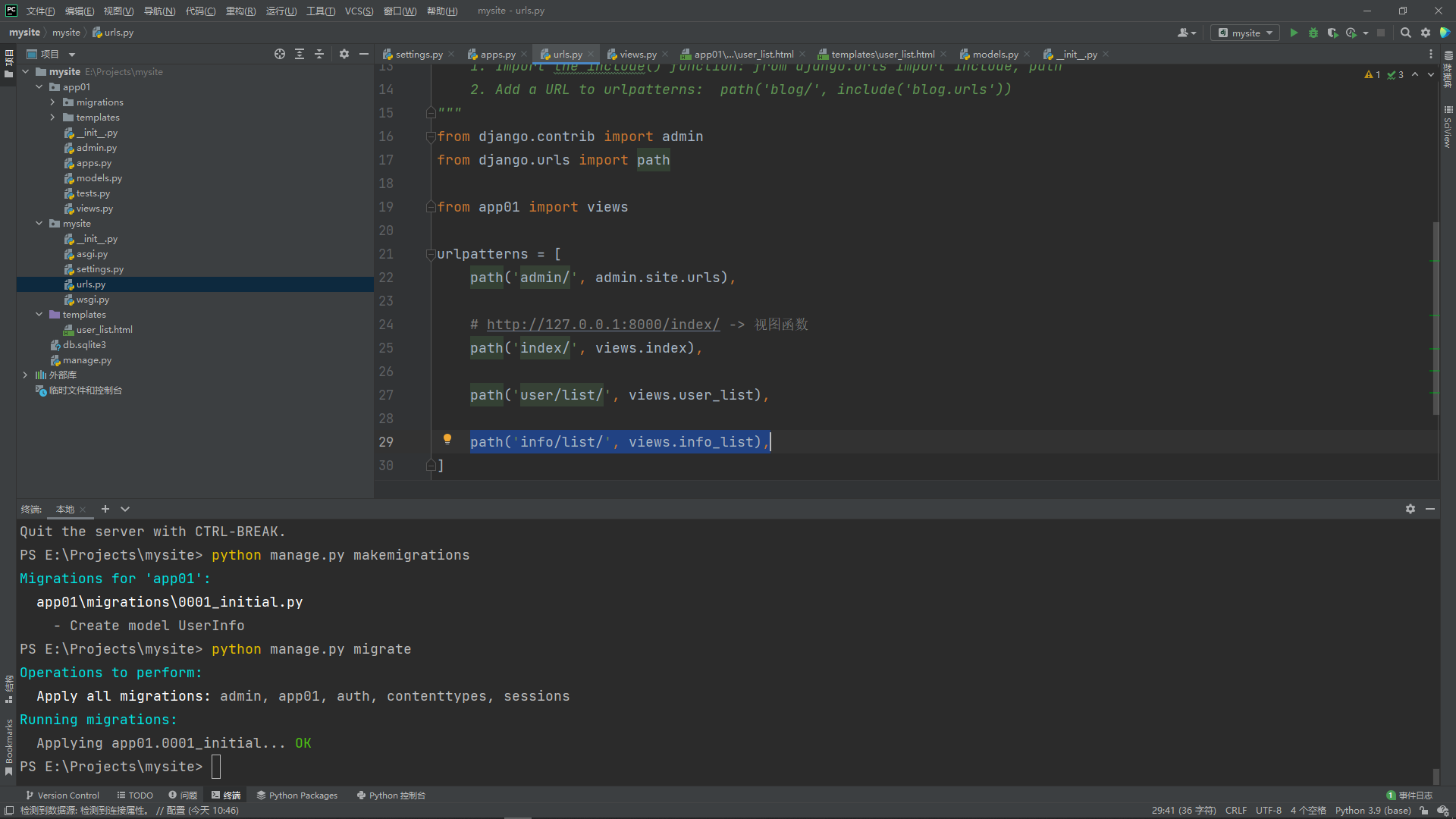
Task: Jump to previous highlighted error arrow
Action: point(1415,74)
